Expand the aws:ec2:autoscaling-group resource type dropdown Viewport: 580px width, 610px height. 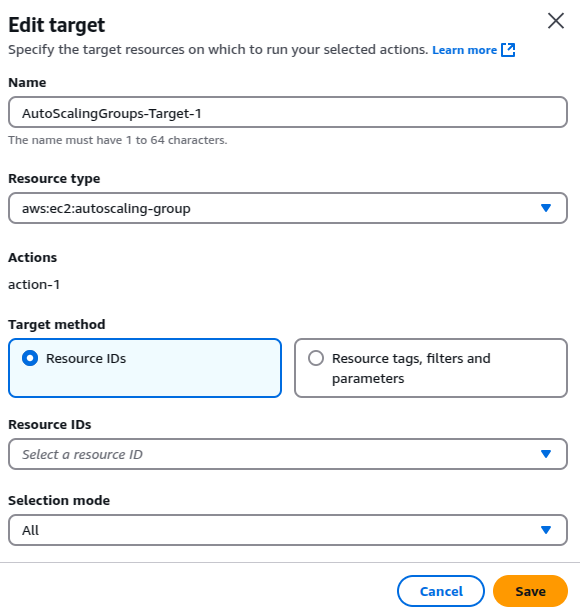click(288, 208)
